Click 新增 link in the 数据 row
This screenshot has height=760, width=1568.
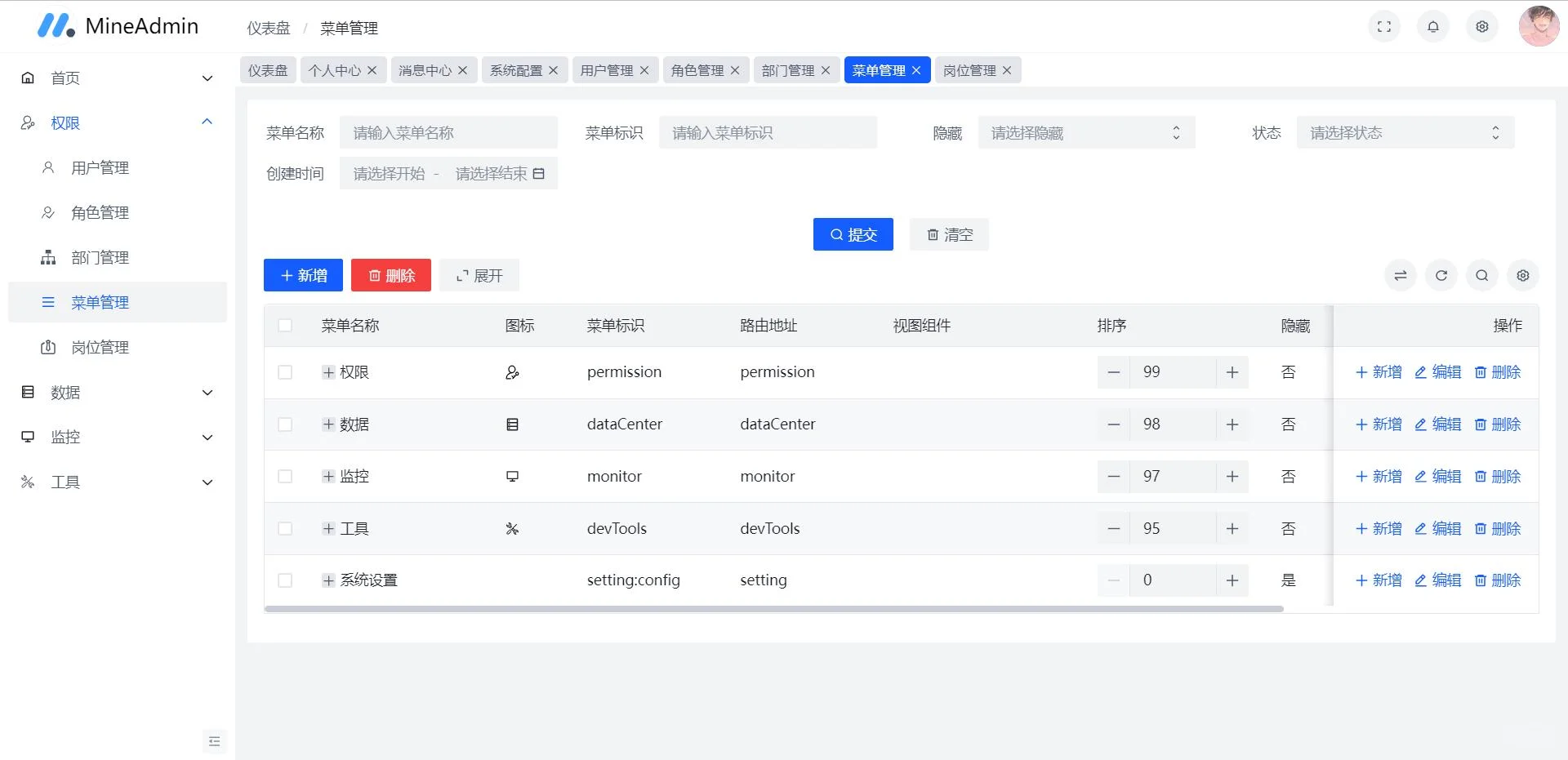1379,424
